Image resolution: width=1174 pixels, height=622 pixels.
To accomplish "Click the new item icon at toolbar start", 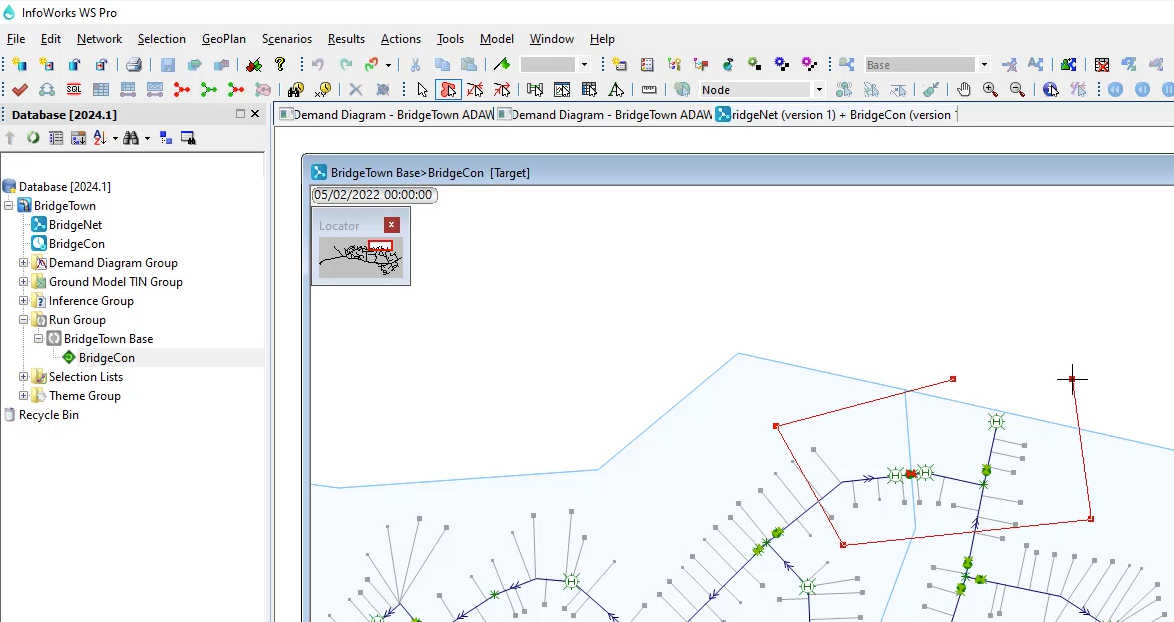I will tap(19, 64).
